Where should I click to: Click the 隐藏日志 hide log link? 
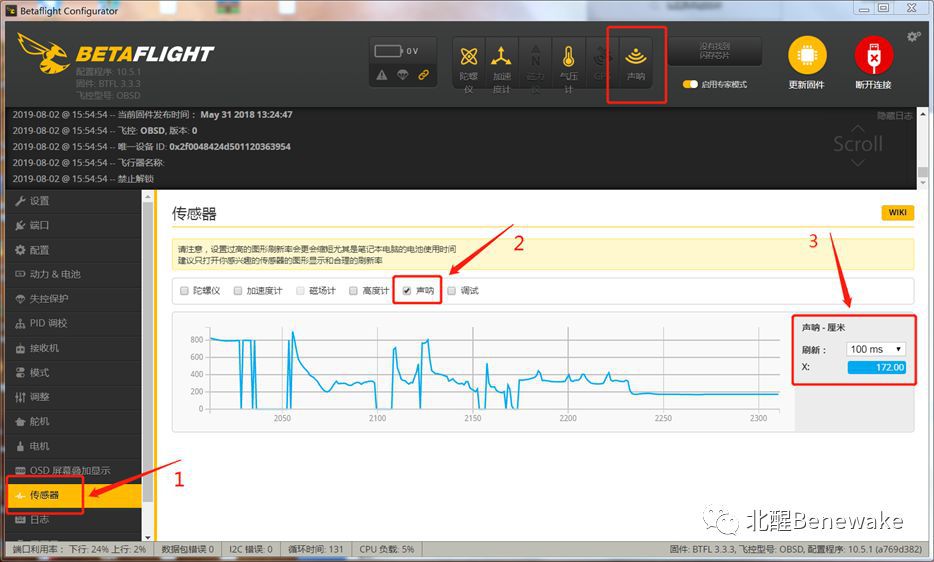point(894,116)
